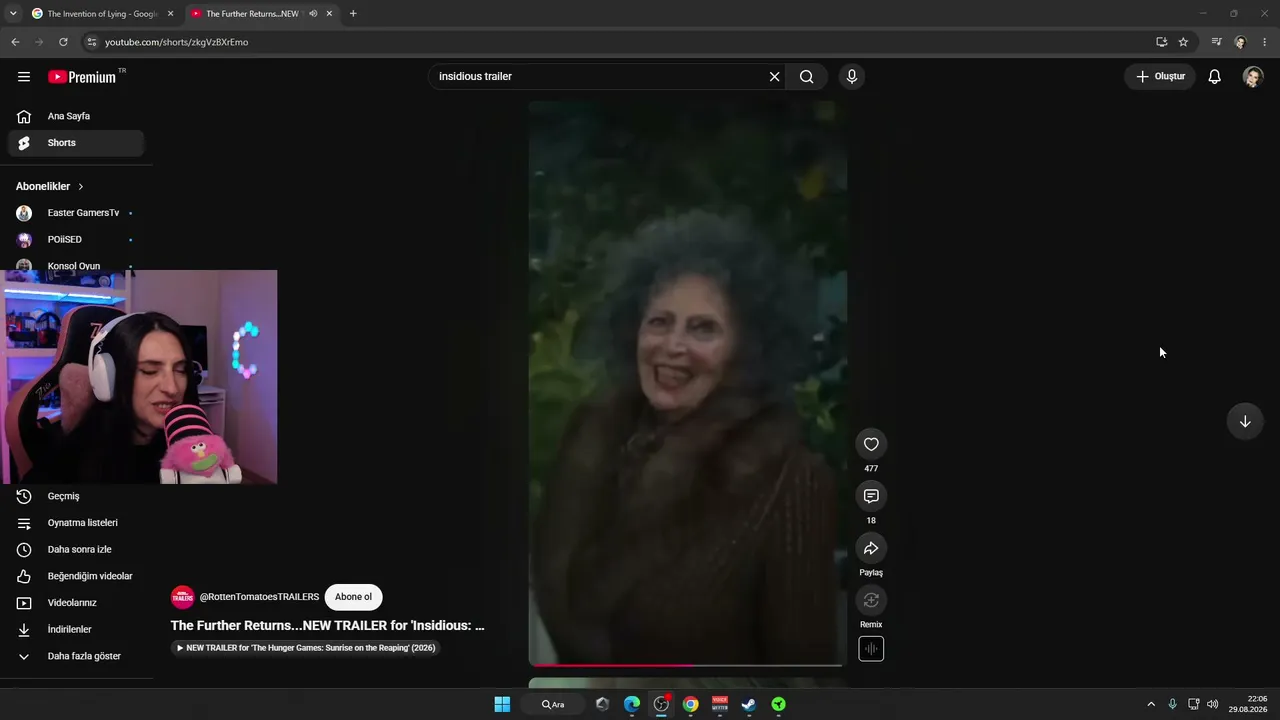Open the Windows Start menu
1280x720 pixels.
pos(502,704)
